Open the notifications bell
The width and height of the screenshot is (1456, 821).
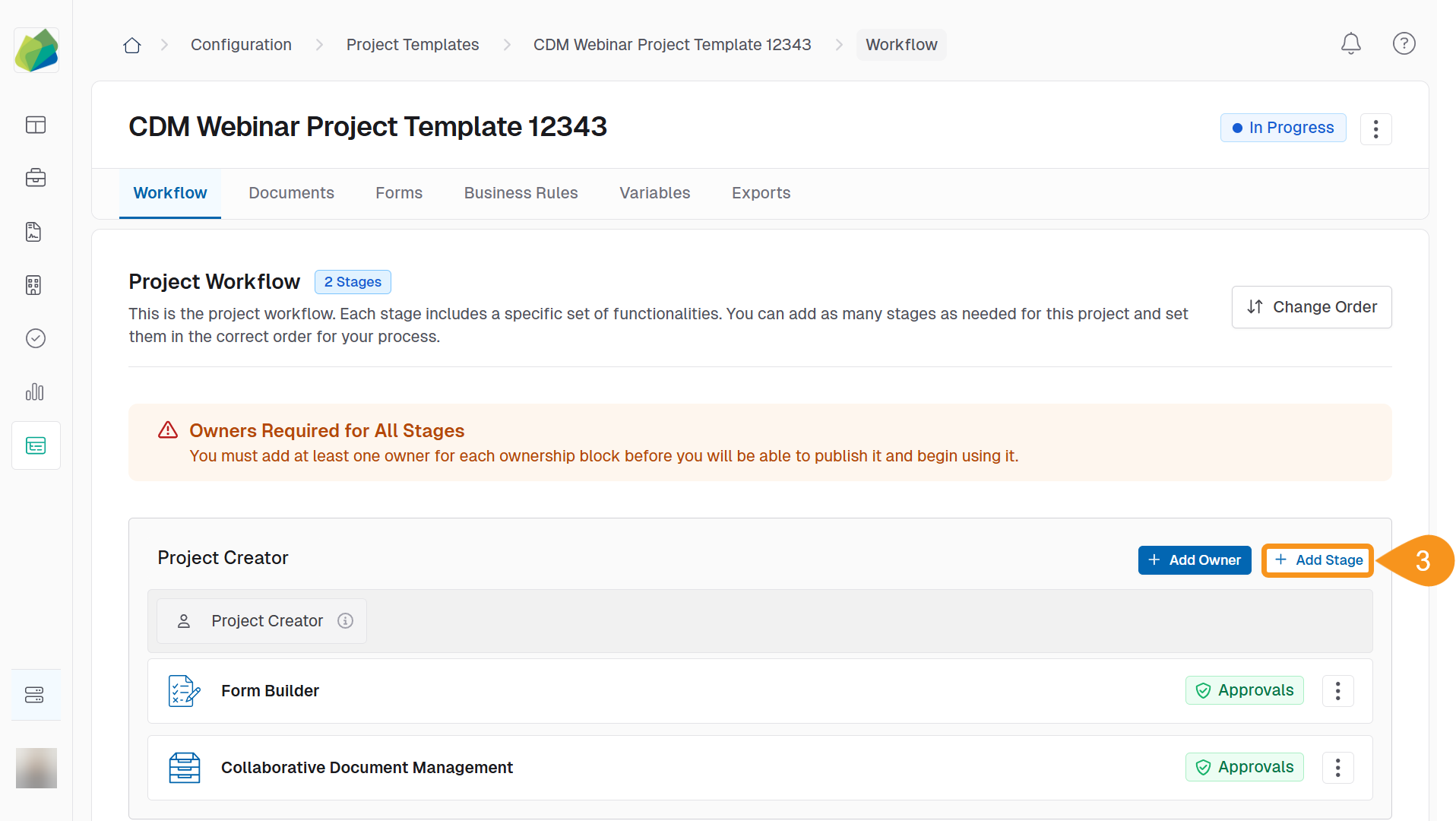pyautogui.click(x=1350, y=44)
